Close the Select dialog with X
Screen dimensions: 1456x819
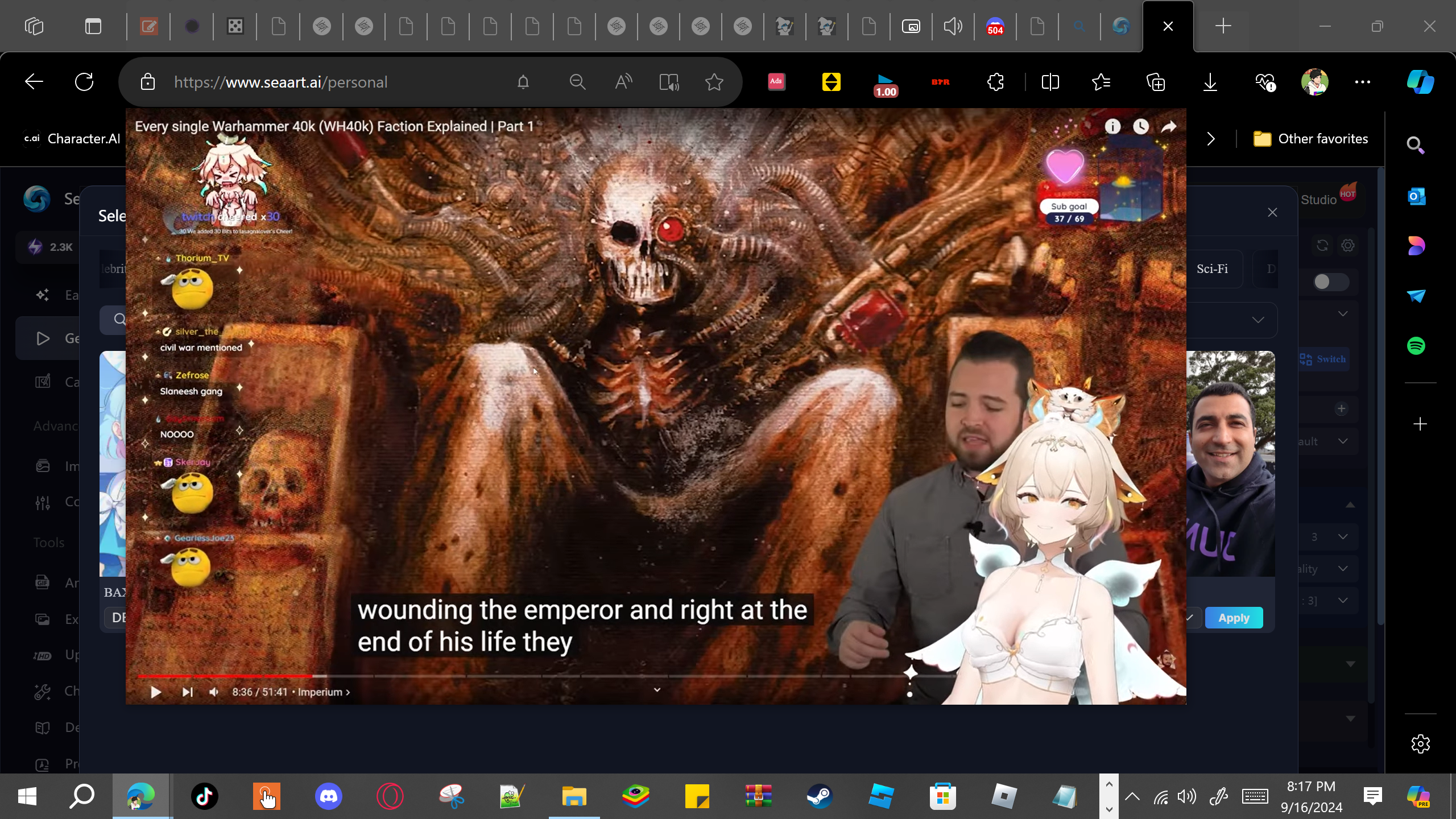tap(1272, 212)
